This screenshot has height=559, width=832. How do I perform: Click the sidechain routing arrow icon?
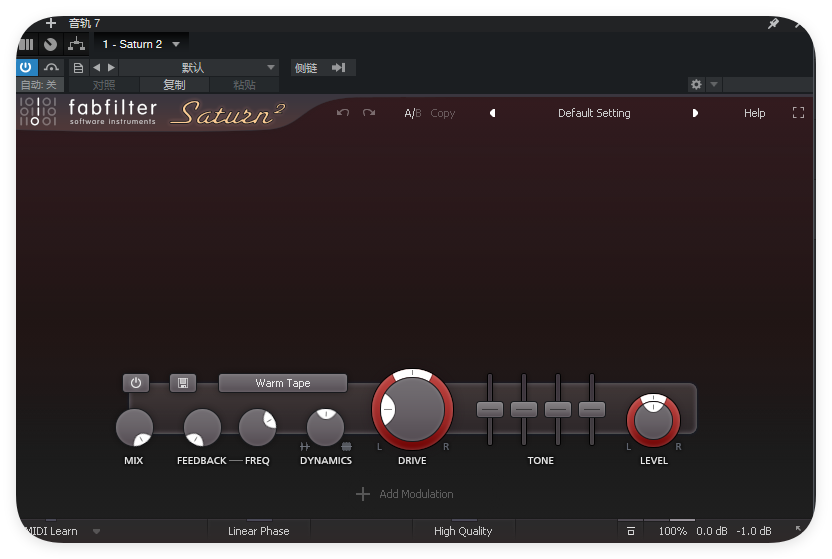tap(339, 68)
